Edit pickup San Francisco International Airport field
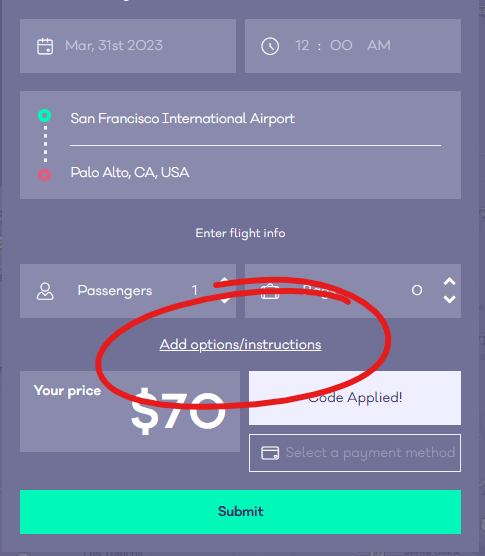This screenshot has height=556, width=485. 255,118
